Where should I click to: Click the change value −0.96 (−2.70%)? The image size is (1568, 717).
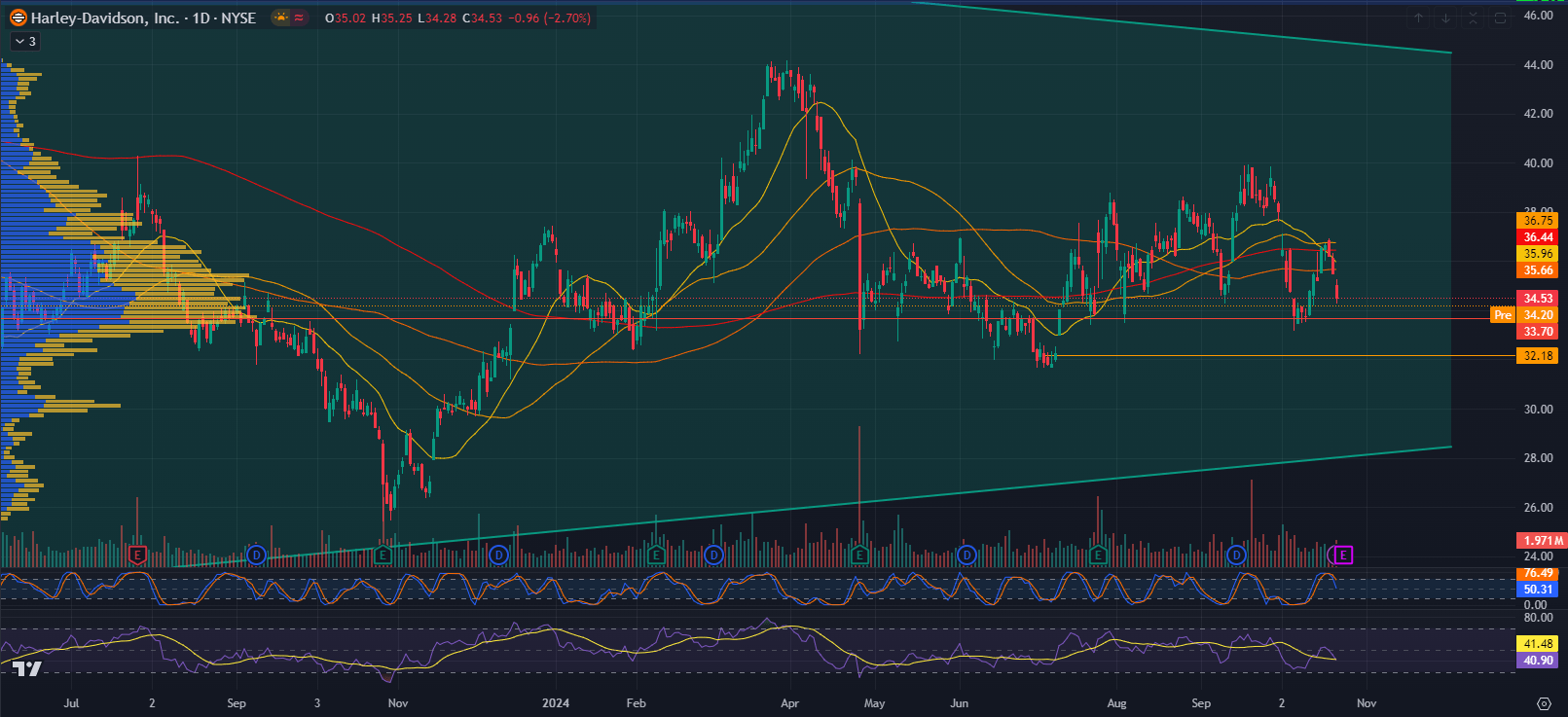pos(549,18)
